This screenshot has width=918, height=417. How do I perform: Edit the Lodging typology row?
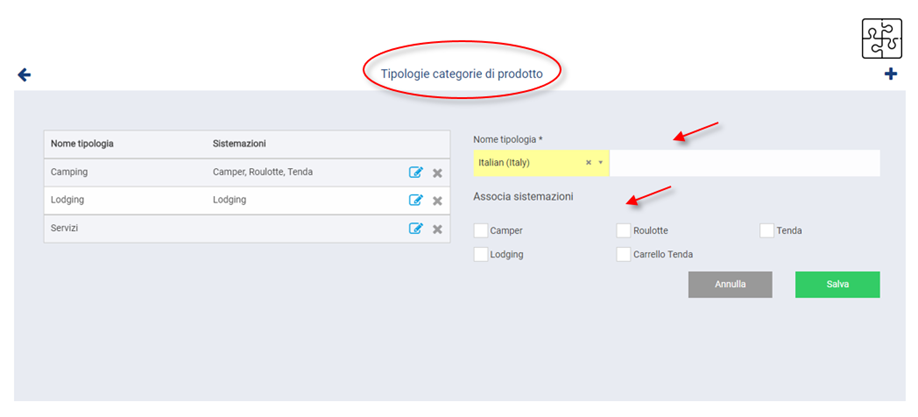pyautogui.click(x=416, y=200)
